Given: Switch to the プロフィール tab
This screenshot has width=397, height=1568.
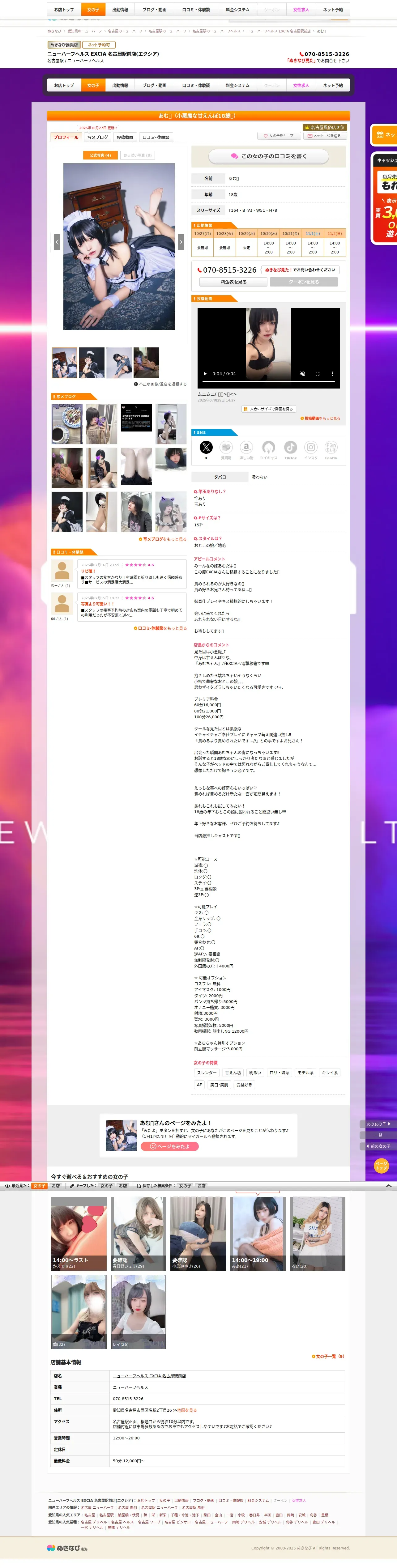Looking at the screenshot, I should (x=66, y=138).
